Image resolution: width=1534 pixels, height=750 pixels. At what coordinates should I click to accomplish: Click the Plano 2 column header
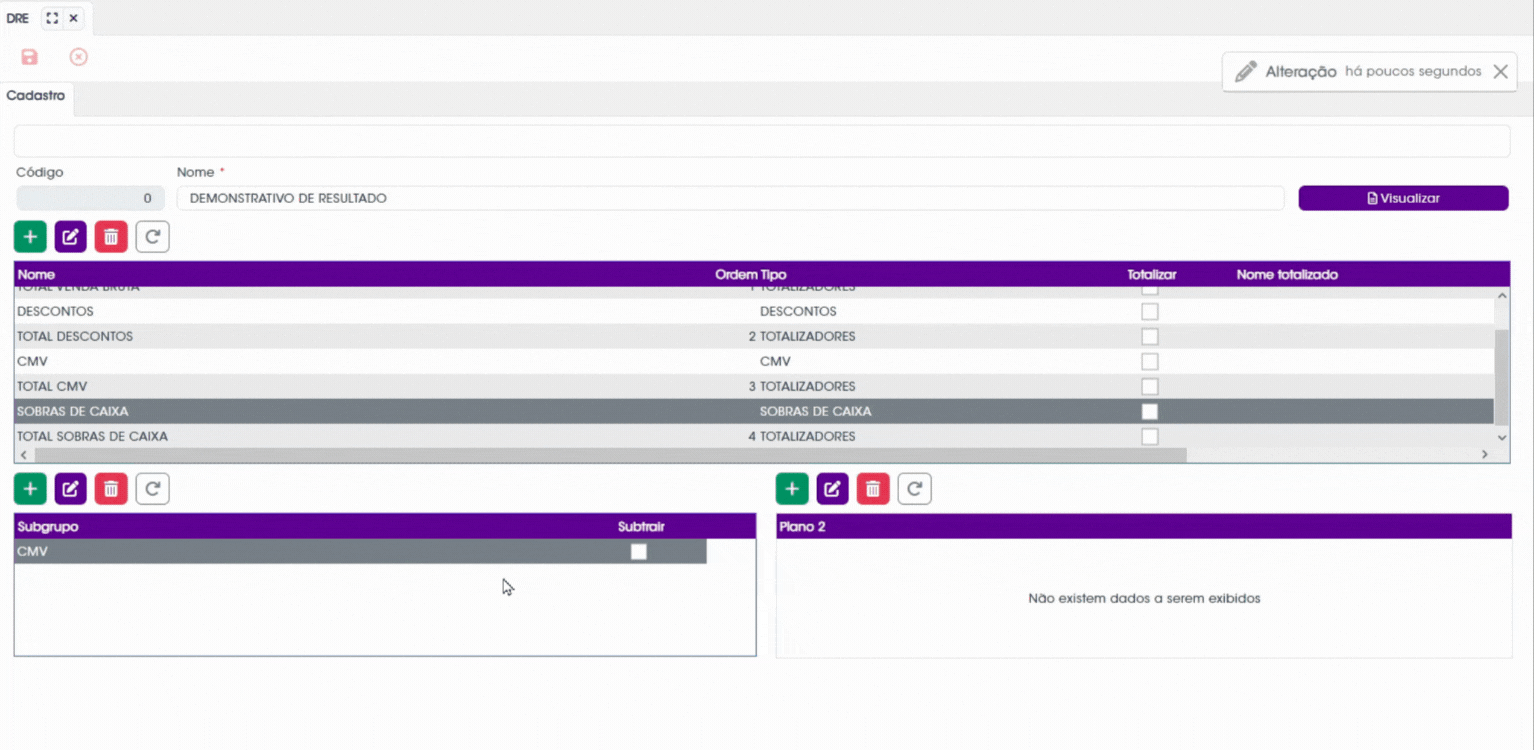pos(802,526)
